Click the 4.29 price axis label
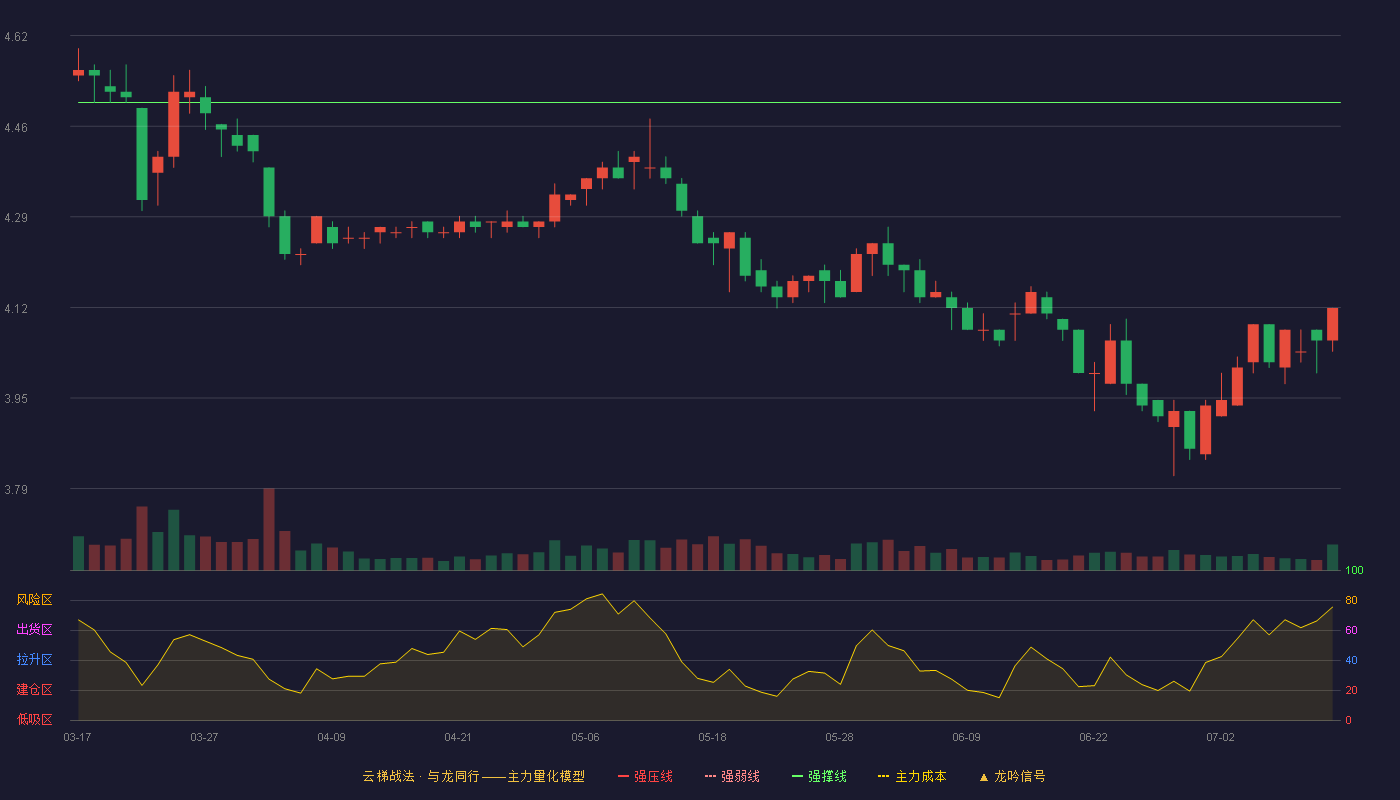This screenshot has height=800, width=1400. point(16,218)
